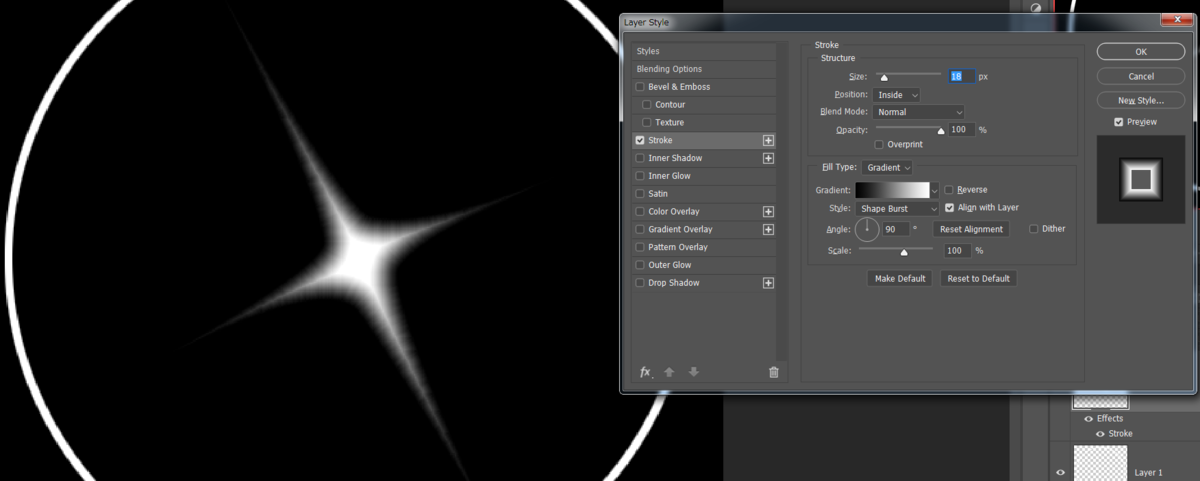Viewport: 1200px width, 481px height.
Task: Enable the Inner Glow checkbox
Action: 640,176
